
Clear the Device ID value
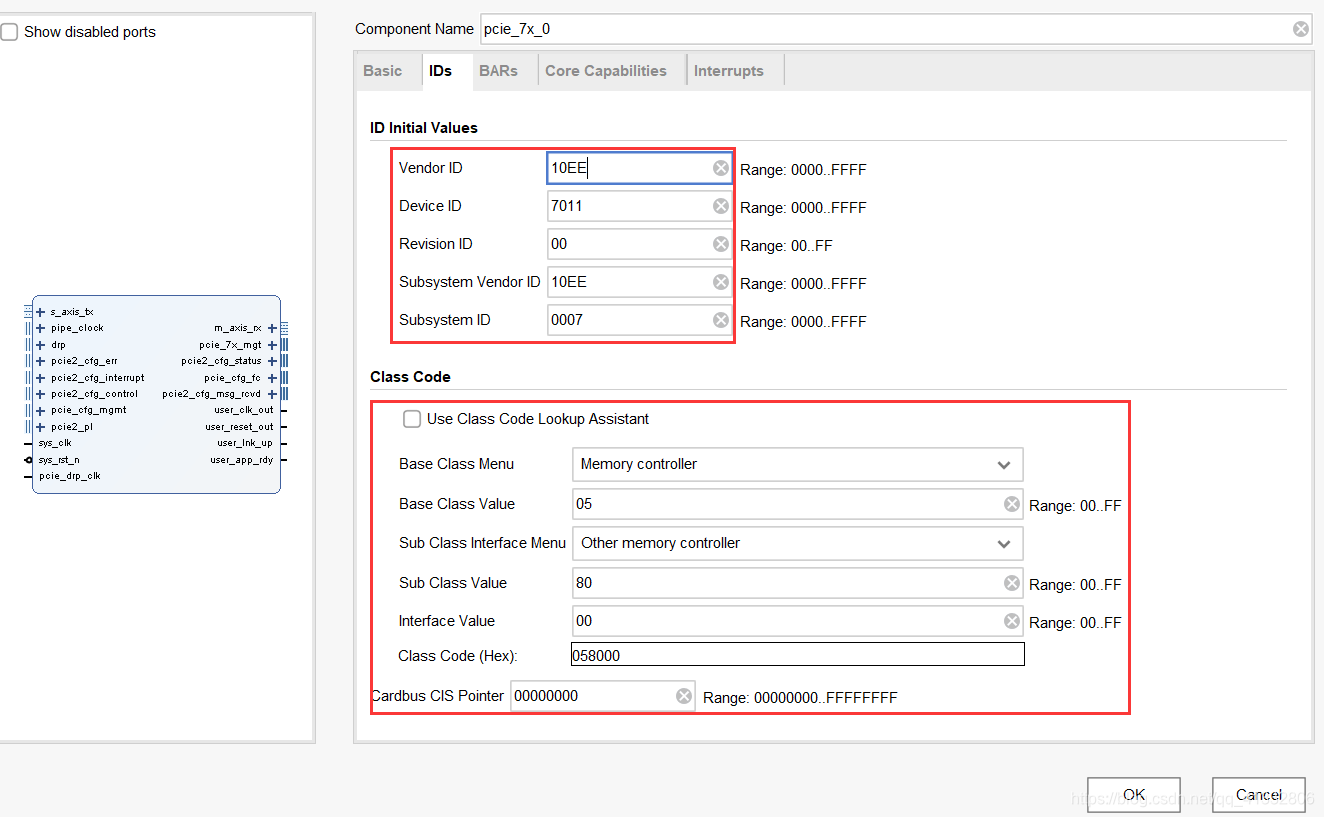[721, 206]
